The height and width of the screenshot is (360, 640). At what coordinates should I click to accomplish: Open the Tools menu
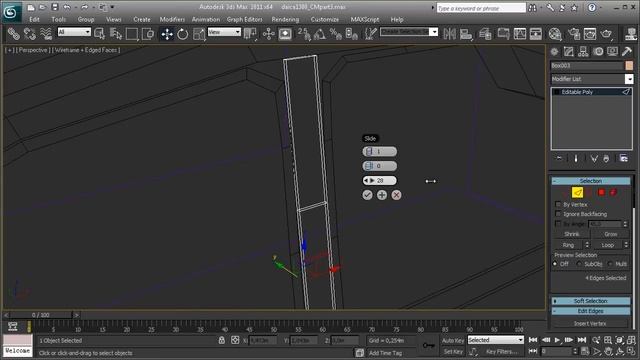coord(59,19)
